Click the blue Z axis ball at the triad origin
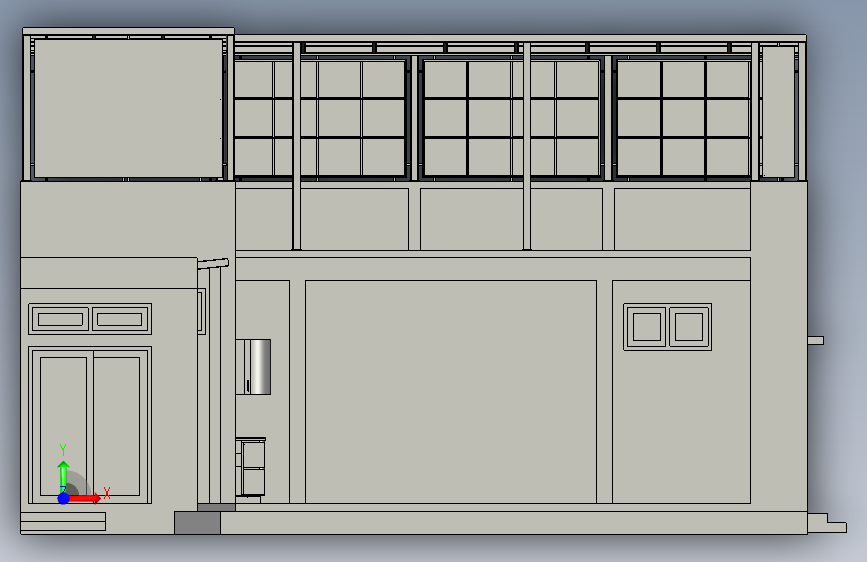 [x=64, y=498]
